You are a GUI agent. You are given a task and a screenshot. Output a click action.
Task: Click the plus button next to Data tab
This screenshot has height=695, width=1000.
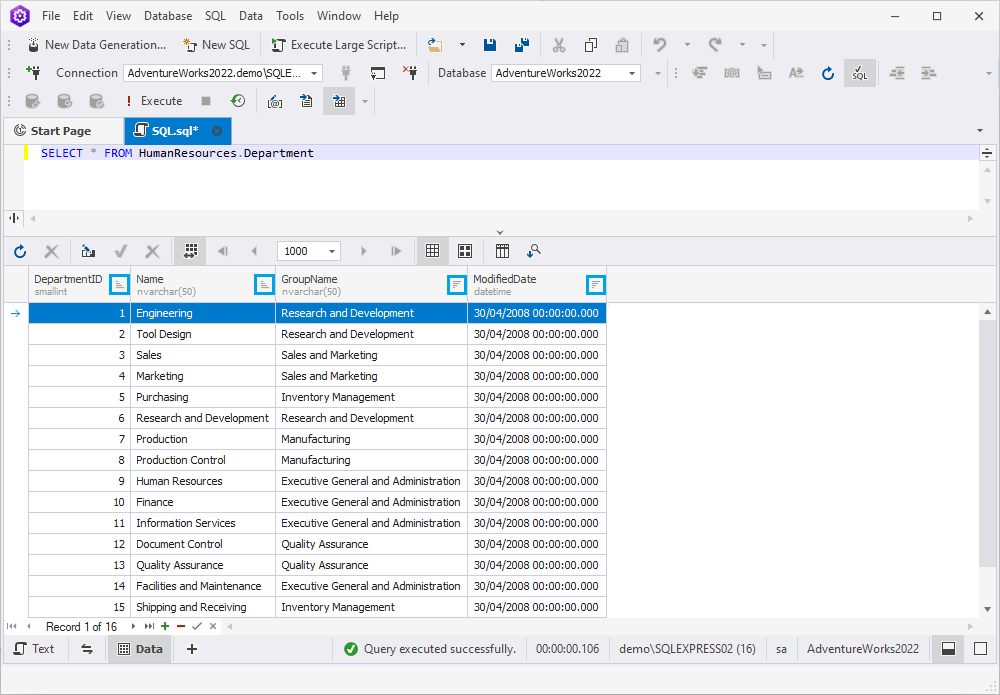(x=191, y=648)
